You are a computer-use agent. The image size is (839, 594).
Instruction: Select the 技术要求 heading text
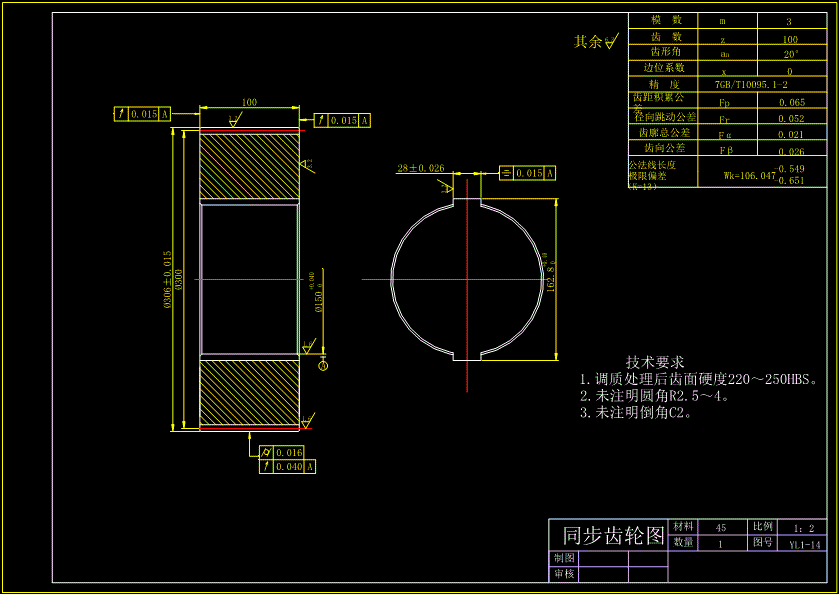(x=655, y=362)
